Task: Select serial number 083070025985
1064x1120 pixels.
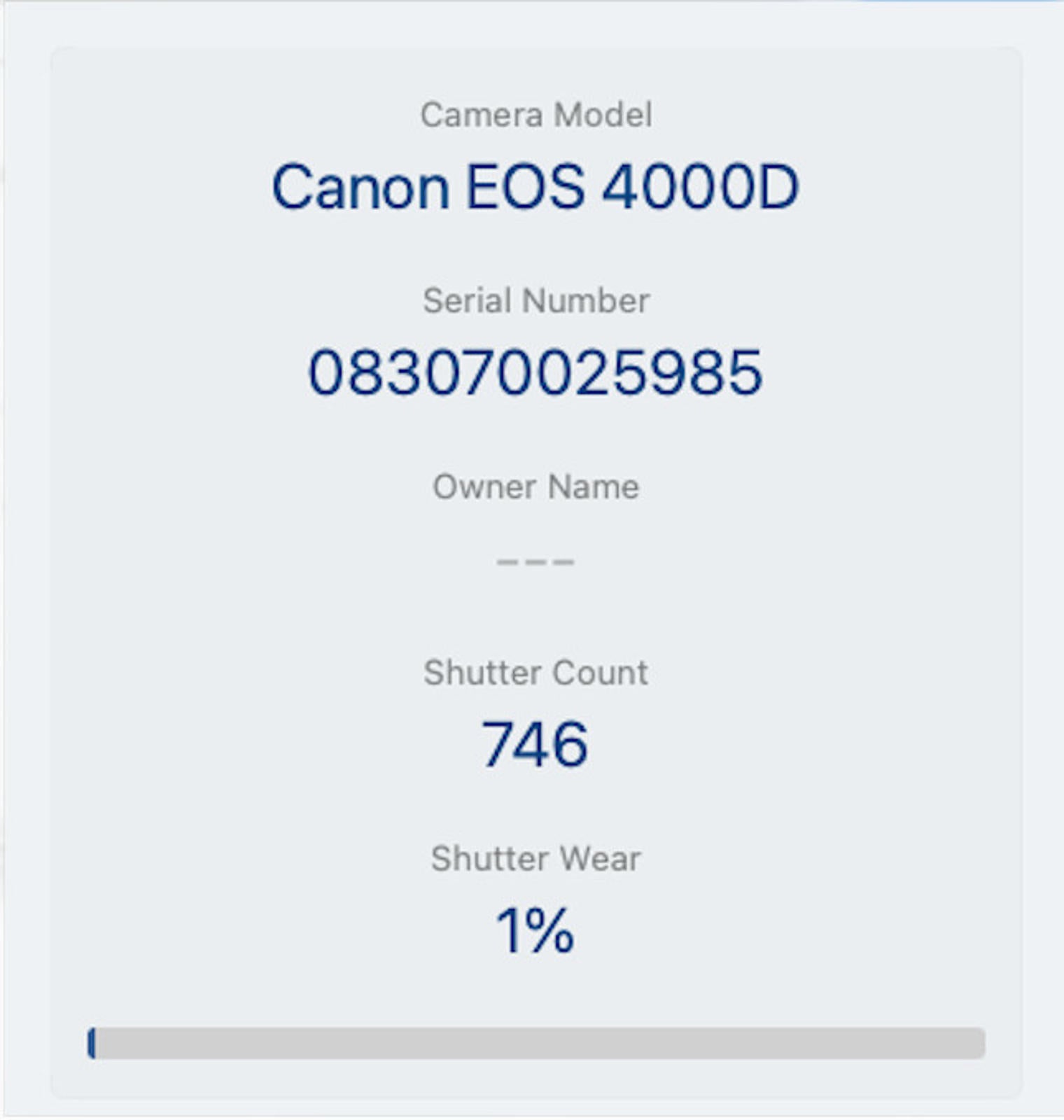Action: pyautogui.click(x=535, y=372)
